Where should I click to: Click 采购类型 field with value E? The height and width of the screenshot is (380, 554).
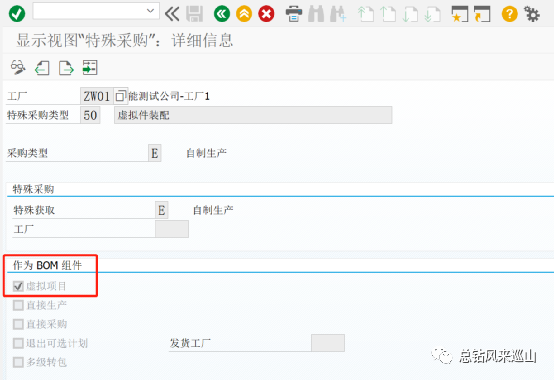154,153
